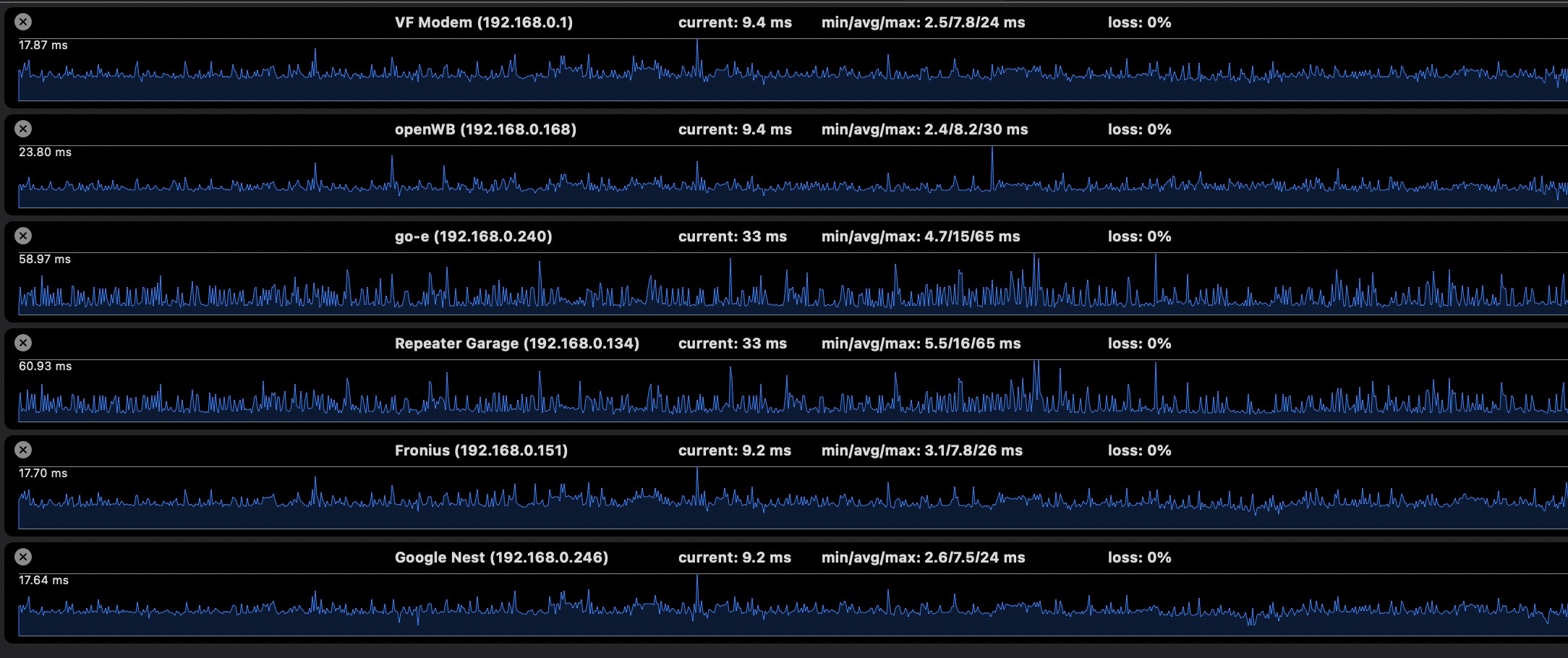
Task: Select the VF Modem (192.168.0.1) title
Action: click(x=484, y=22)
